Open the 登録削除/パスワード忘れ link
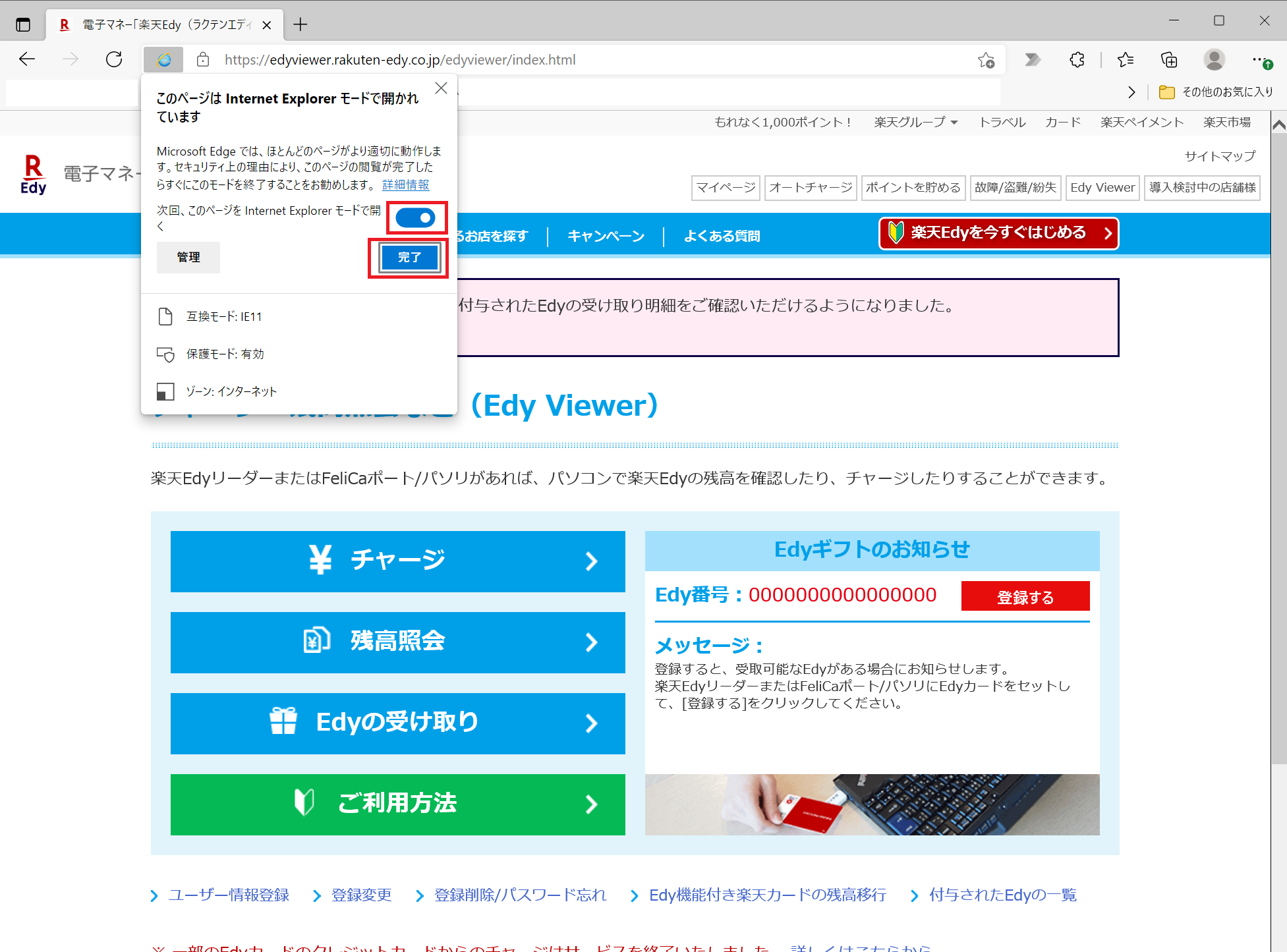Viewport: 1287px width, 952px height. pyautogui.click(x=520, y=895)
